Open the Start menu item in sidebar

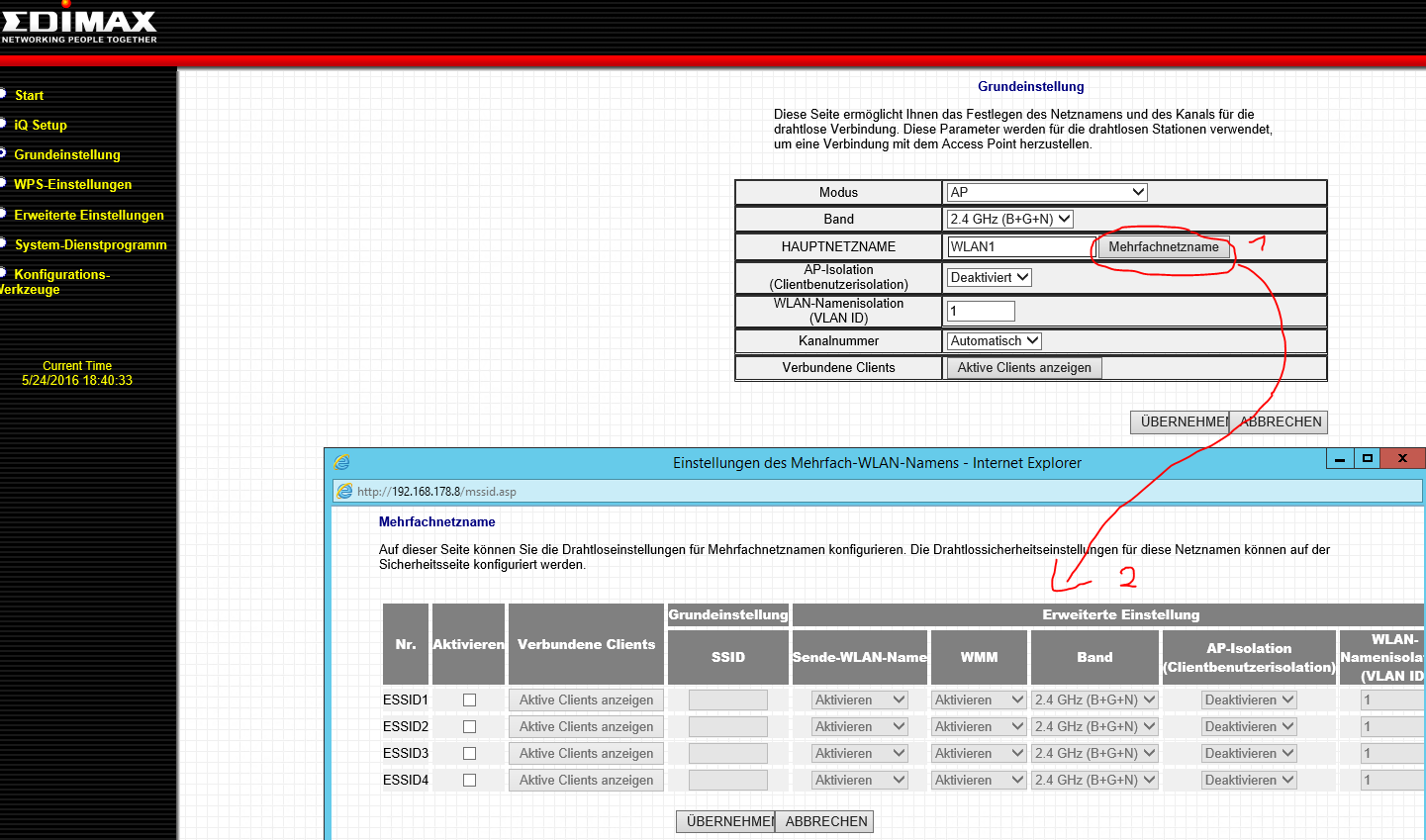29,95
